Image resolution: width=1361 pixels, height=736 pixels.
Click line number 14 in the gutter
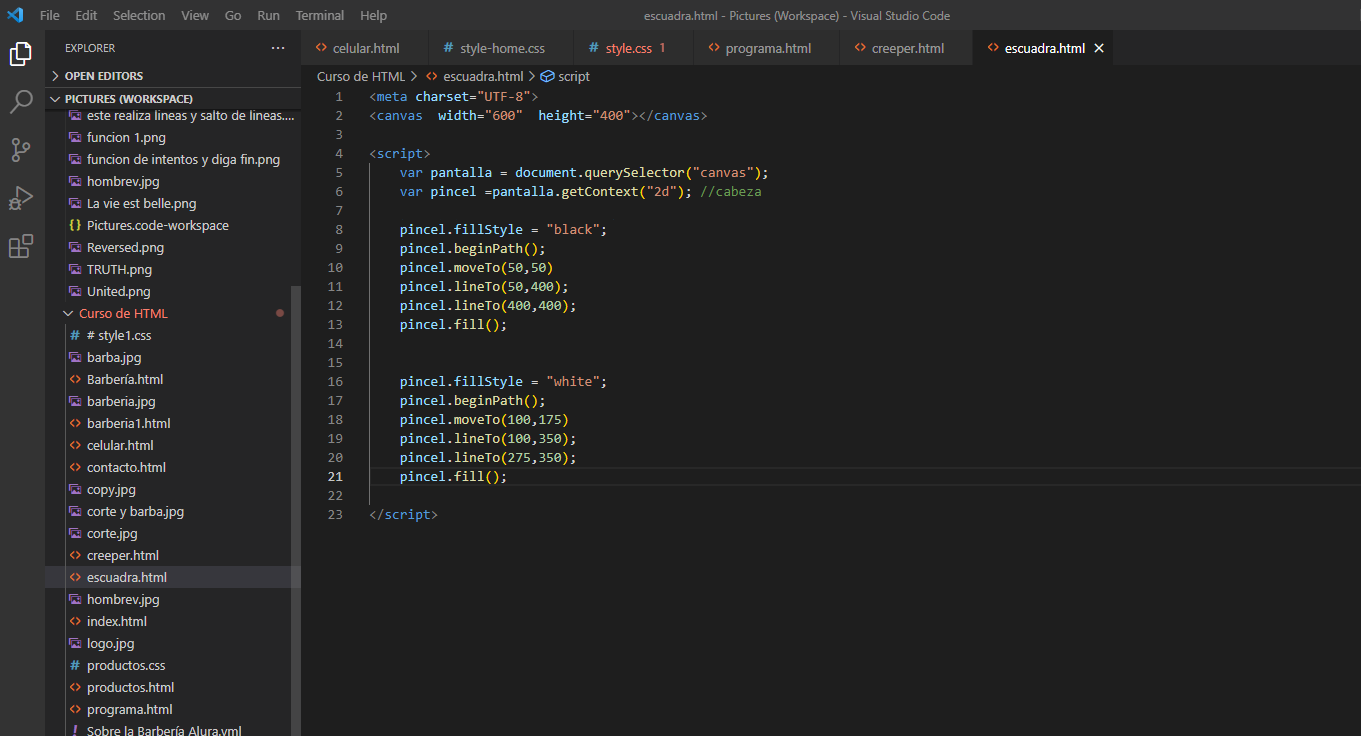(335, 343)
